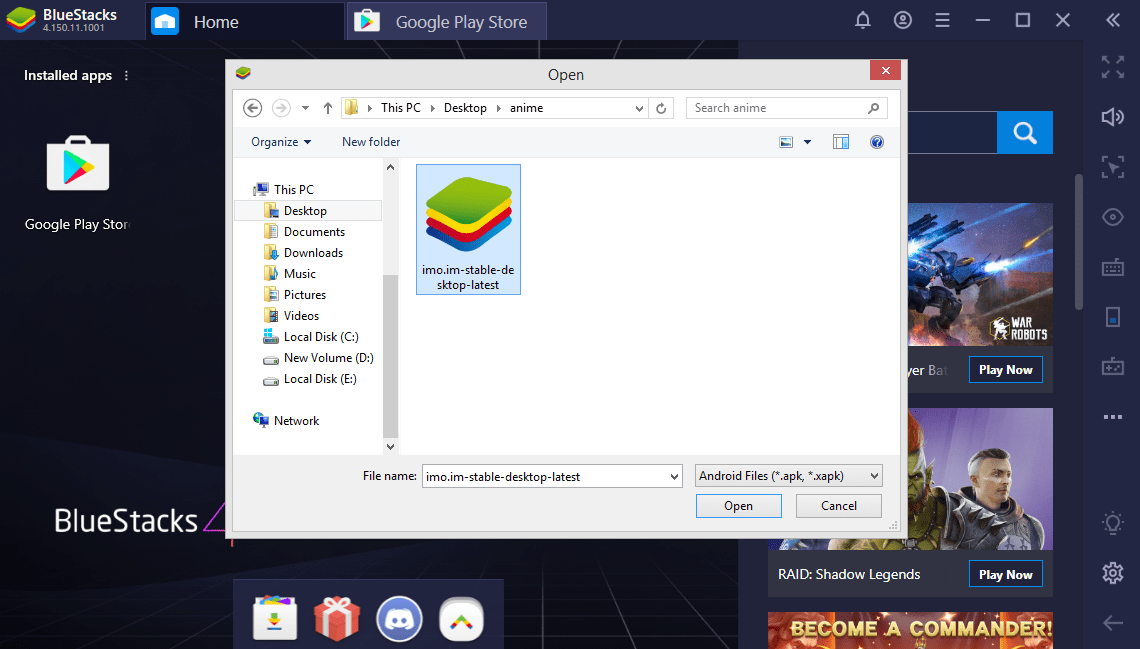Change view using the views icon

pyautogui.click(x=786, y=142)
